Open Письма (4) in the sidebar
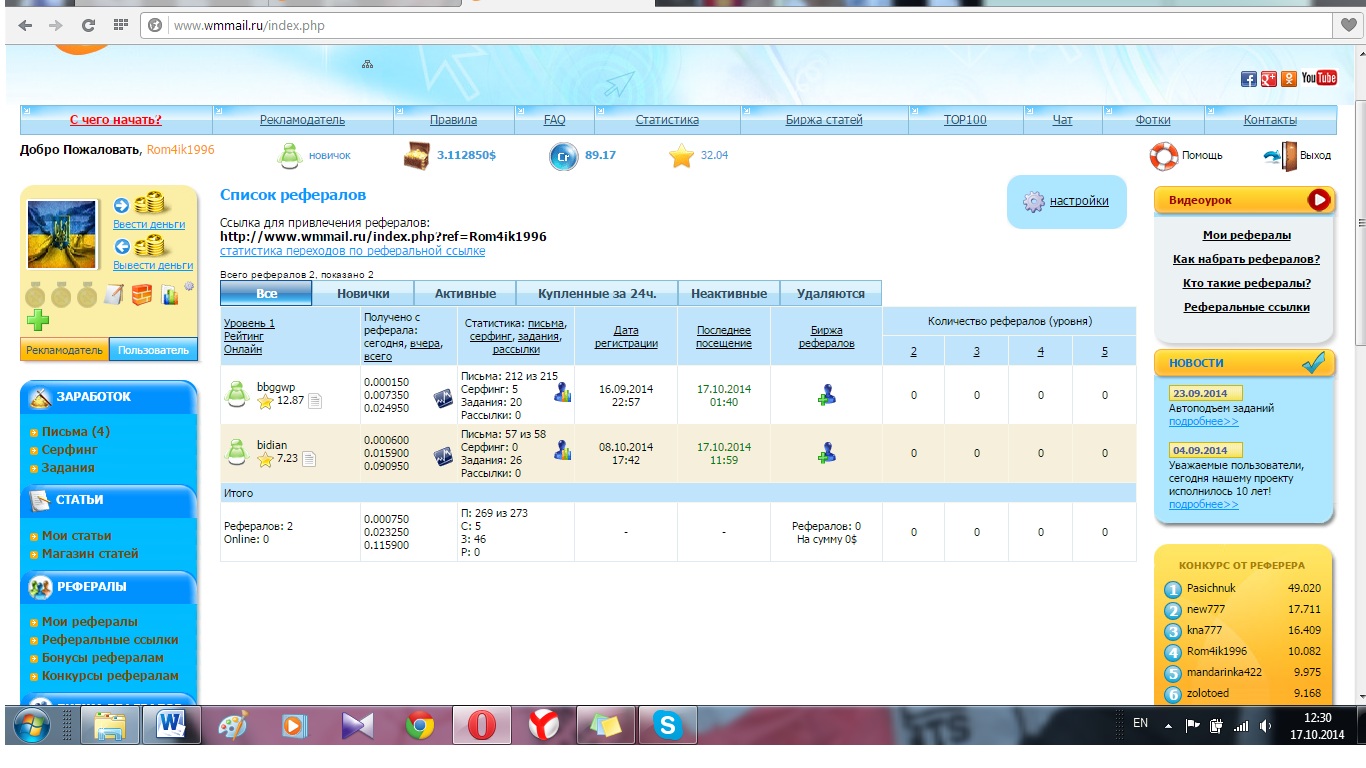 [76, 432]
